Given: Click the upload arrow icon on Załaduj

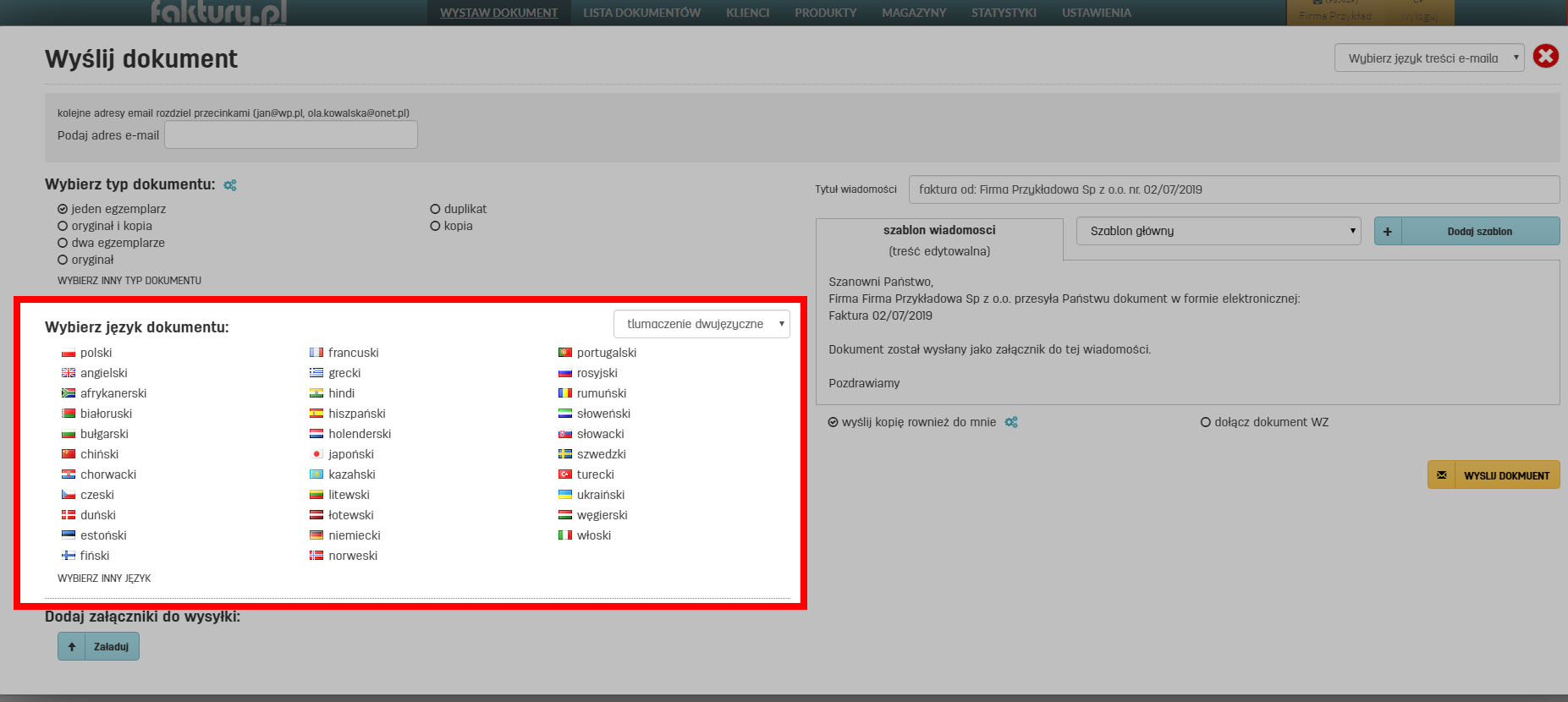Looking at the screenshot, I should tap(72, 647).
